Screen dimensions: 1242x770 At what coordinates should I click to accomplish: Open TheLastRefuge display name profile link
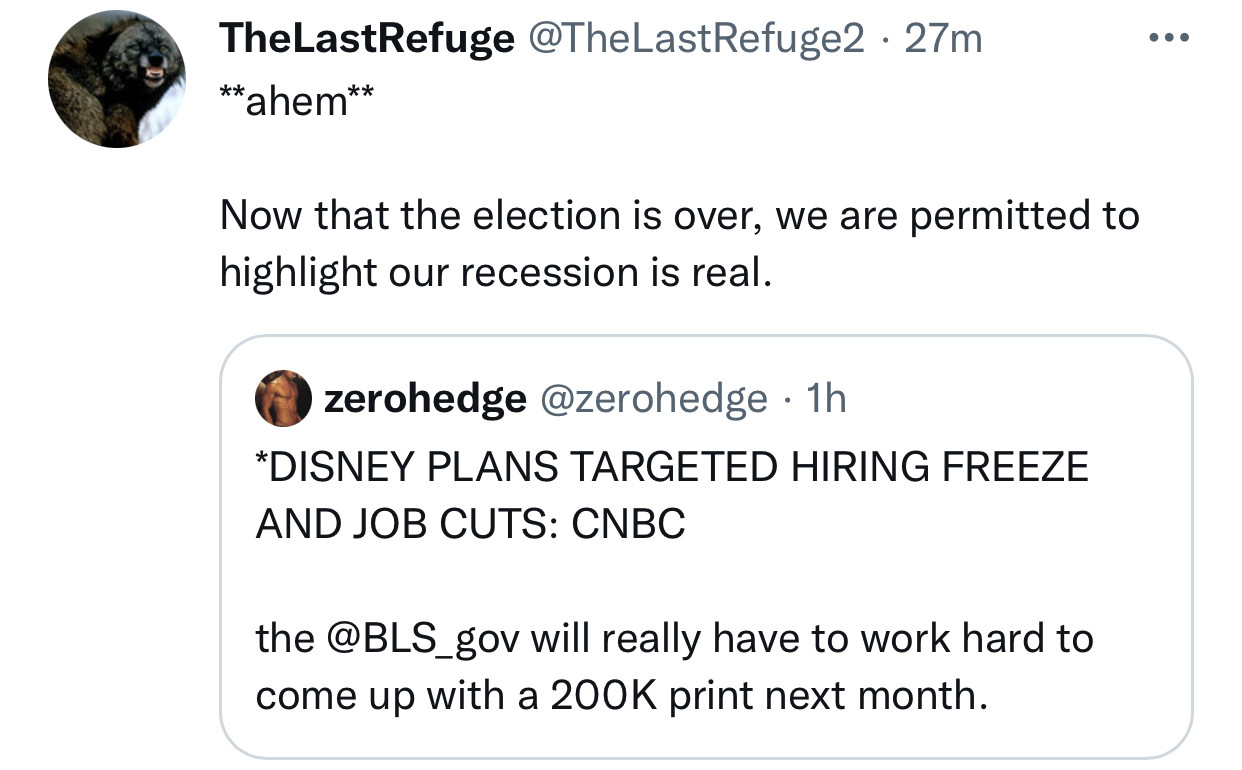(366, 39)
